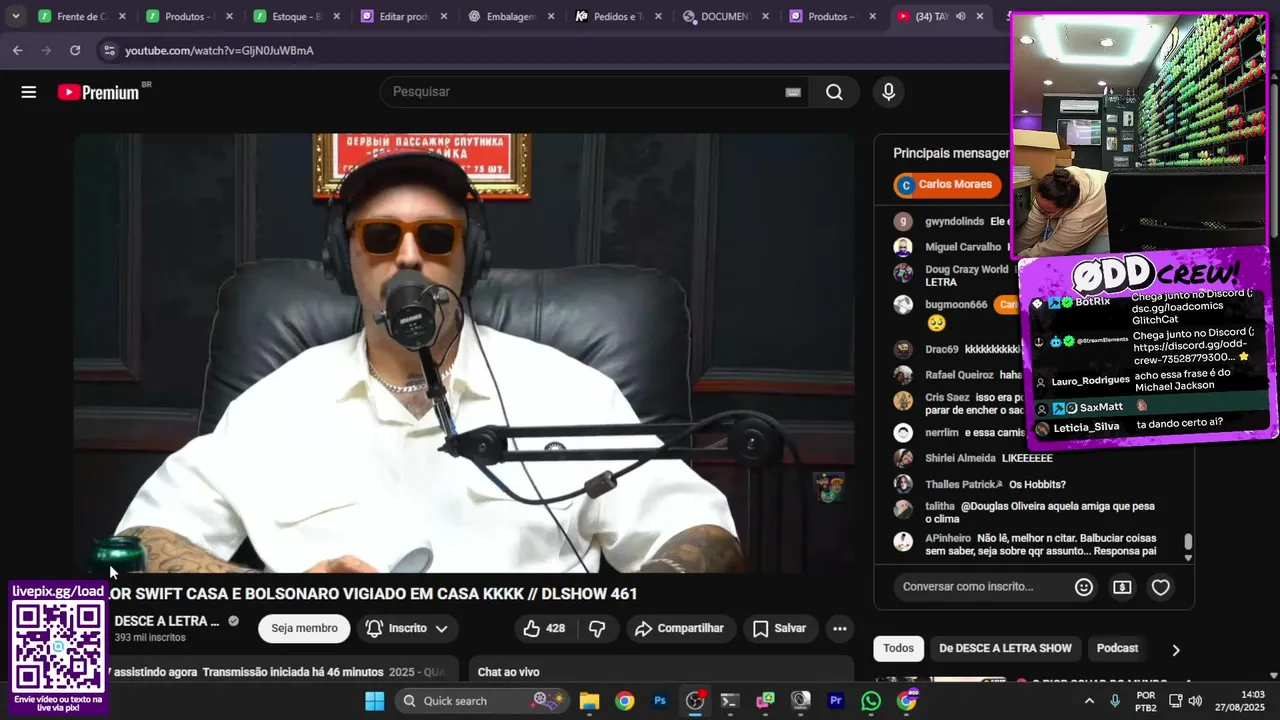Open File Explorer from the taskbar
The width and height of the screenshot is (1280, 720).
click(589, 701)
